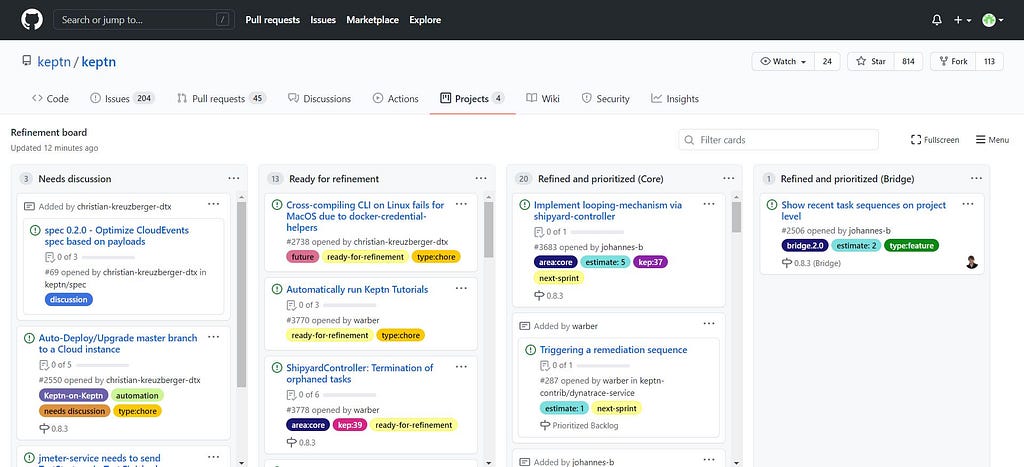Open the project Menu hamburger
1024x467 pixels.
tap(992, 140)
